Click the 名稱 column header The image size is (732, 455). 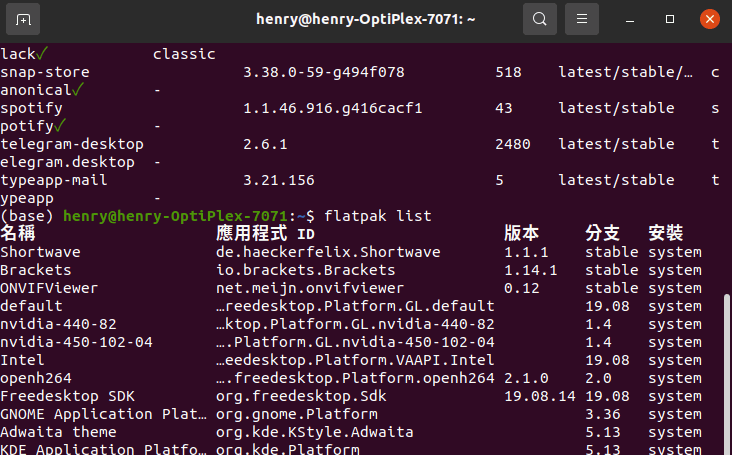[18, 233]
